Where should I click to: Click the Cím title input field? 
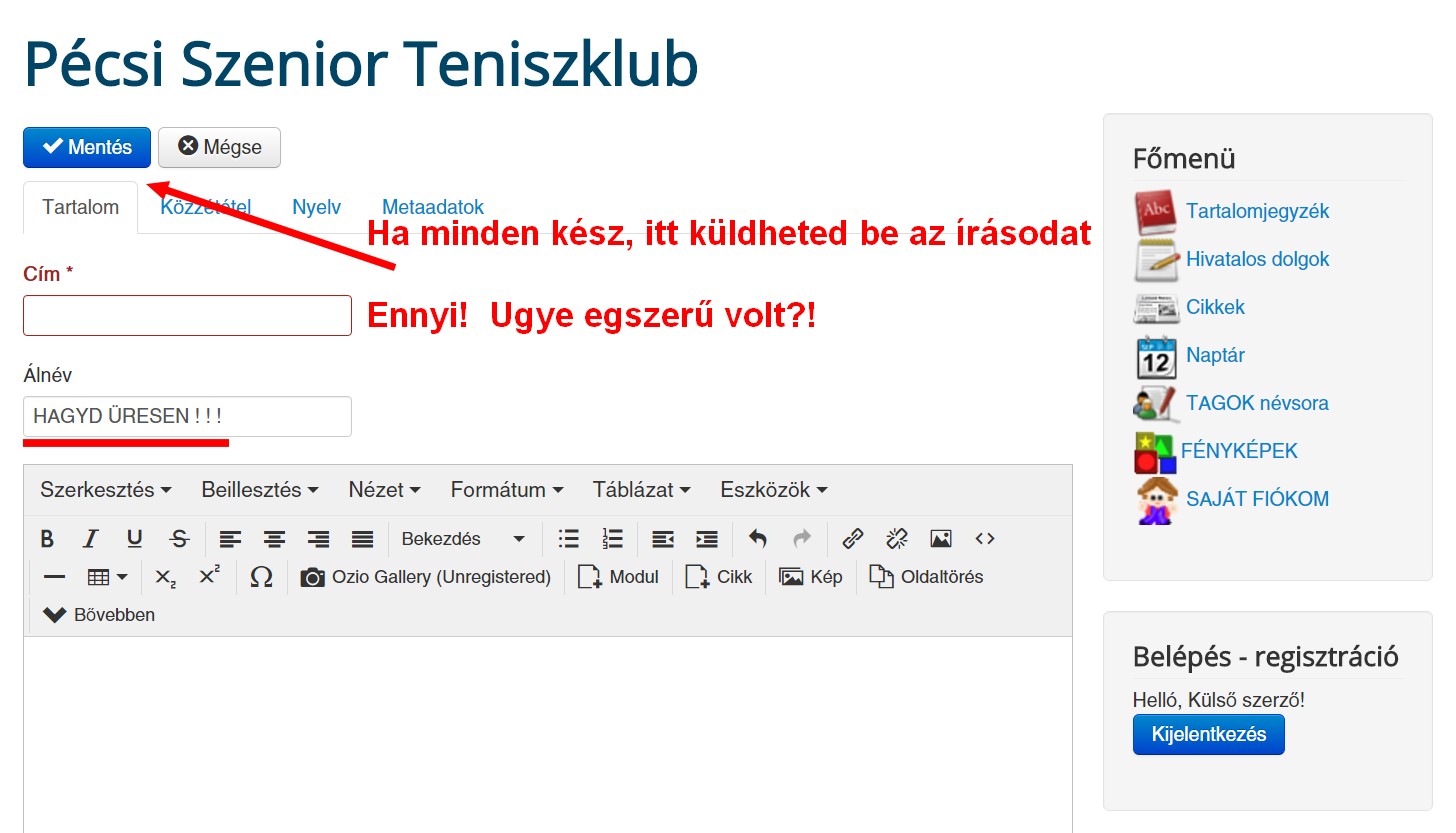187,315
